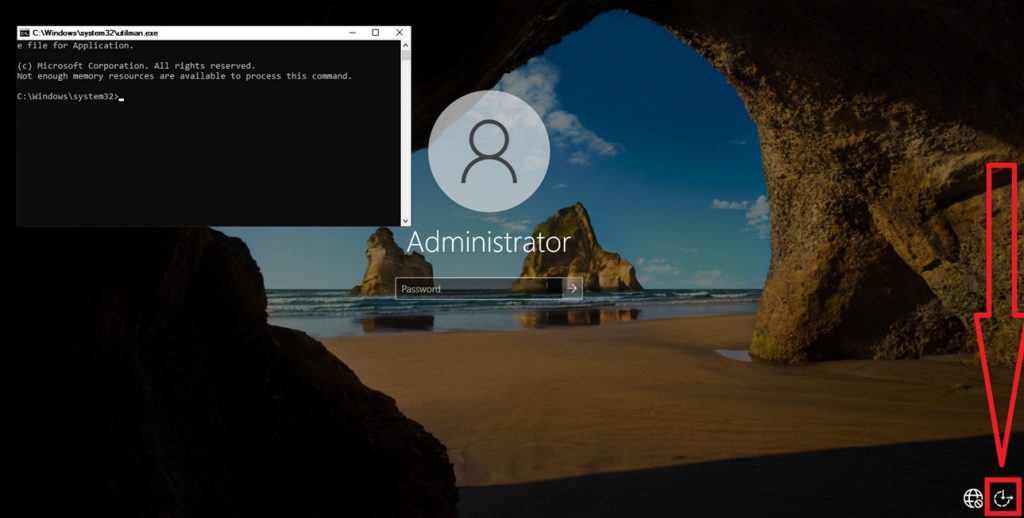The height and width of the screenshot is (518, 1024).
Task: Click the 'Not enough memory resources' line
Action: (x=184, y=76)
